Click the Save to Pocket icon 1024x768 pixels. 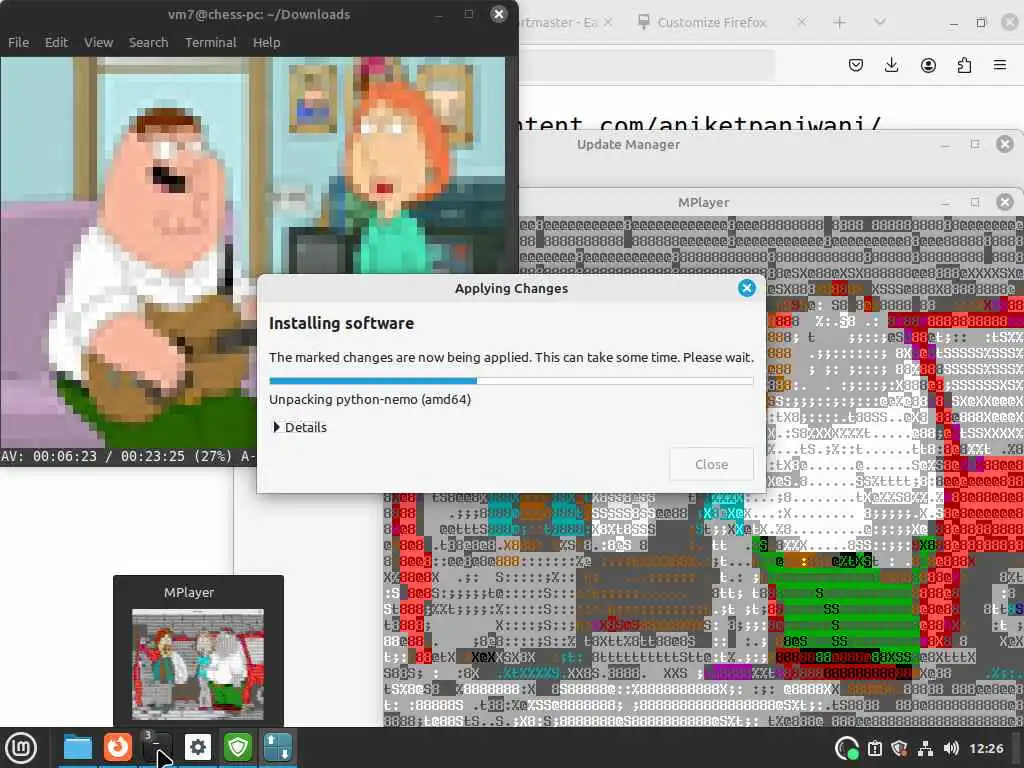[x=856, y=65]
